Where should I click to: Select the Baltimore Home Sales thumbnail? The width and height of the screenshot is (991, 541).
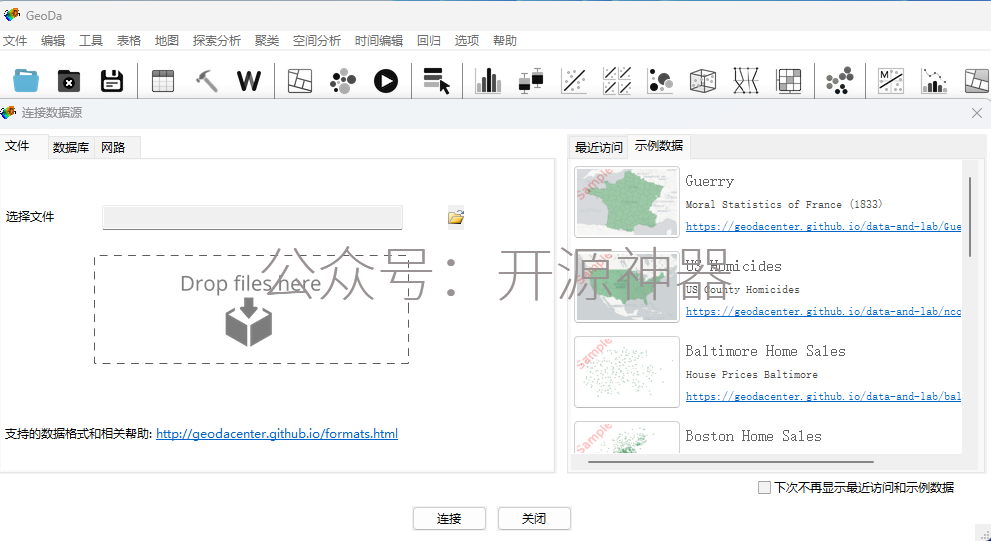pyautogui.click(x=626, y=372)
